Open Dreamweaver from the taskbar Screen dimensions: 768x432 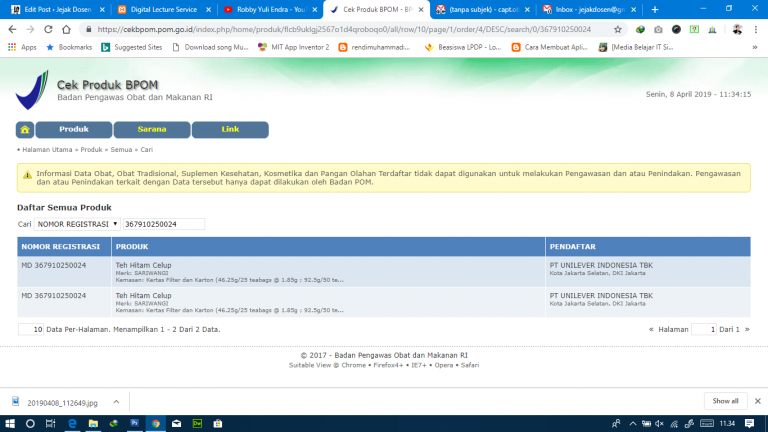[x=197, y=423]
